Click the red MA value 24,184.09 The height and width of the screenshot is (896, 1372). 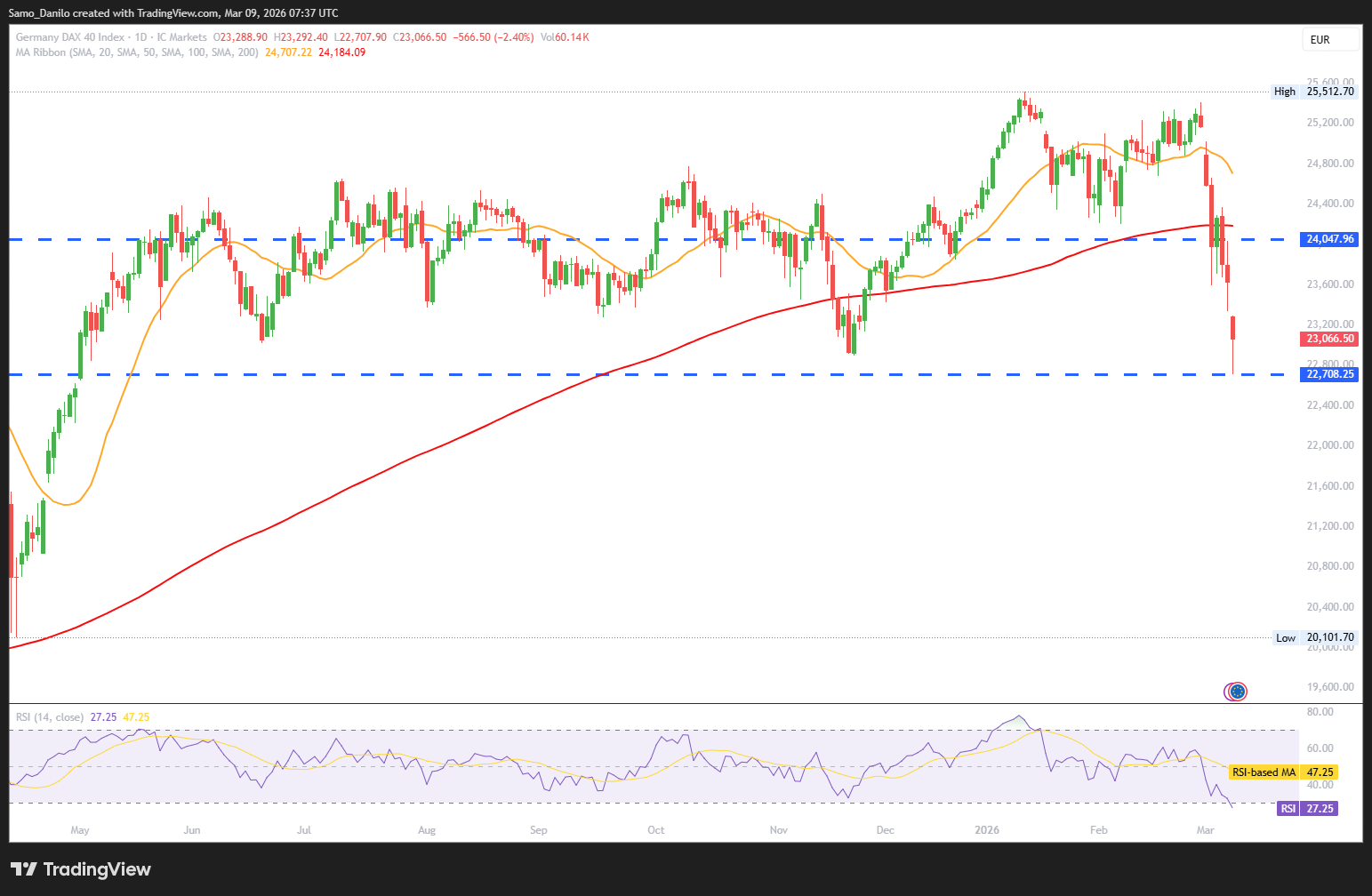pos(341,52)
